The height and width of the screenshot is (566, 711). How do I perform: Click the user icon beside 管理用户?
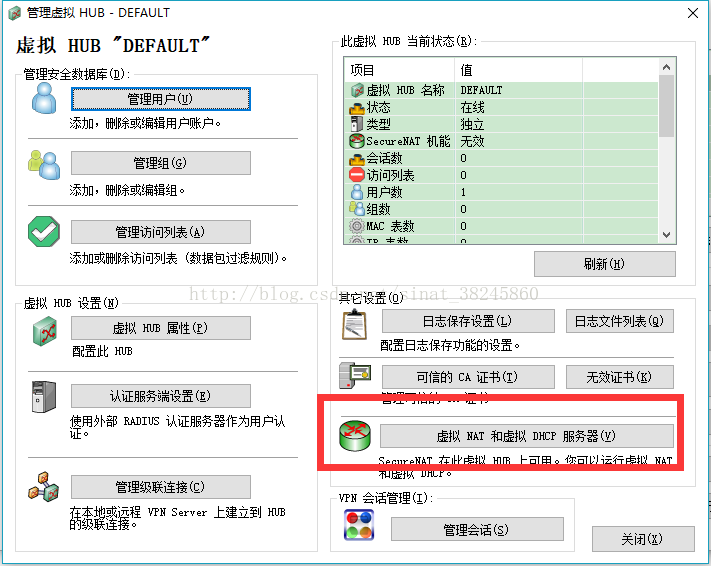(x=45, y=99)
